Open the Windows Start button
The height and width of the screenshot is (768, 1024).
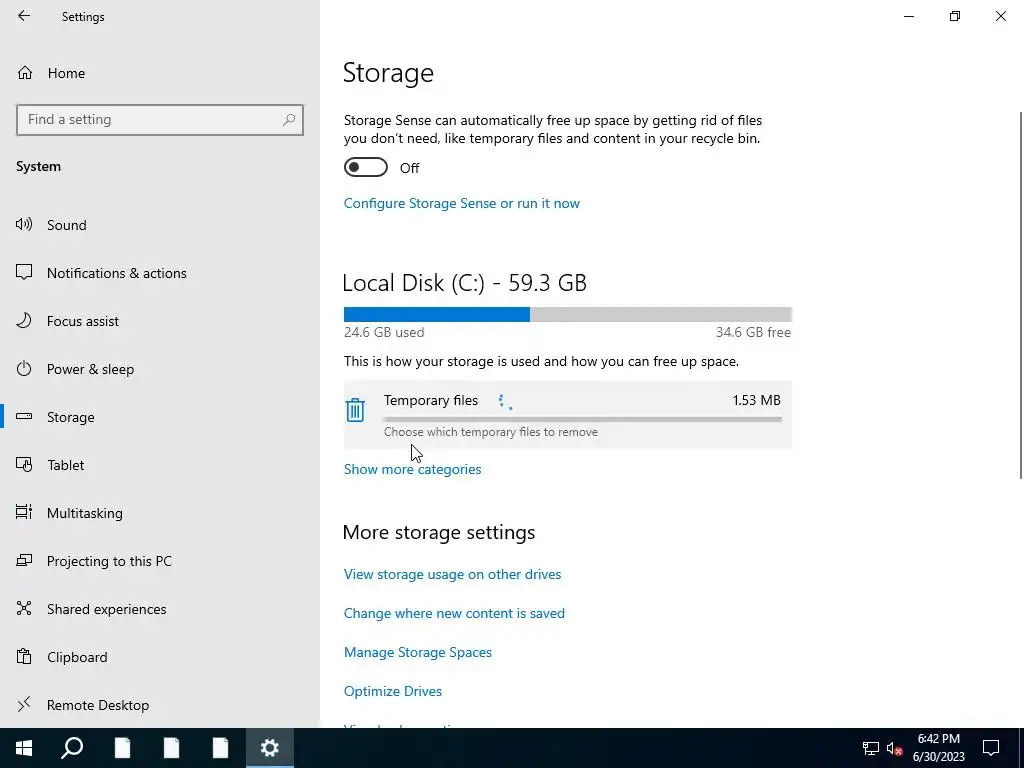[24, 748]
